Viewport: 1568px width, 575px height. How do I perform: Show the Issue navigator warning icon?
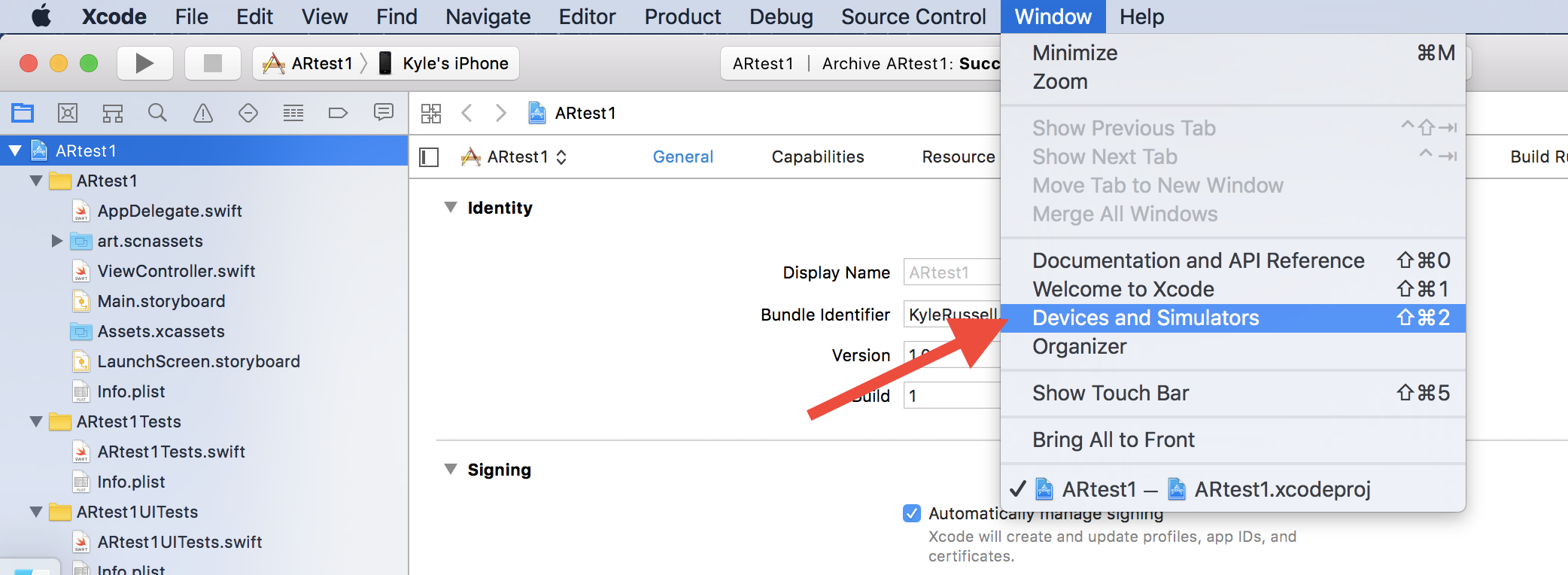[203, 113]
